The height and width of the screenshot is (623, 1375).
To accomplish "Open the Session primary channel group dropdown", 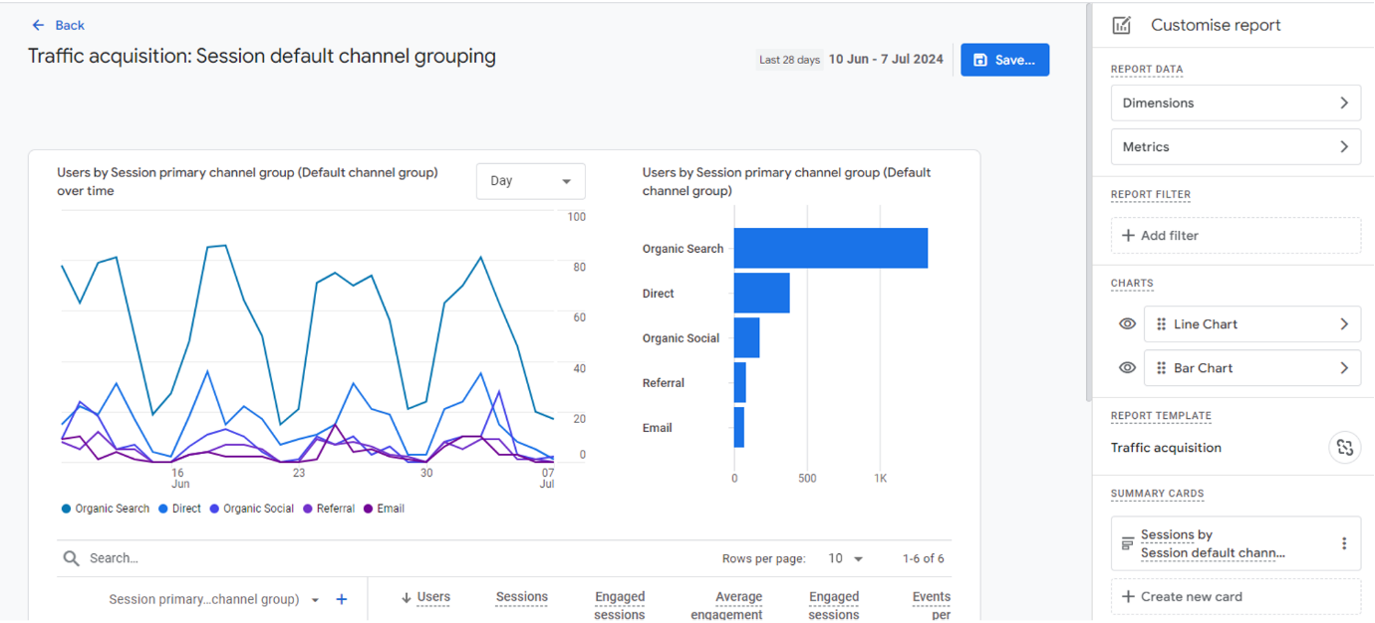I will 214,600.
